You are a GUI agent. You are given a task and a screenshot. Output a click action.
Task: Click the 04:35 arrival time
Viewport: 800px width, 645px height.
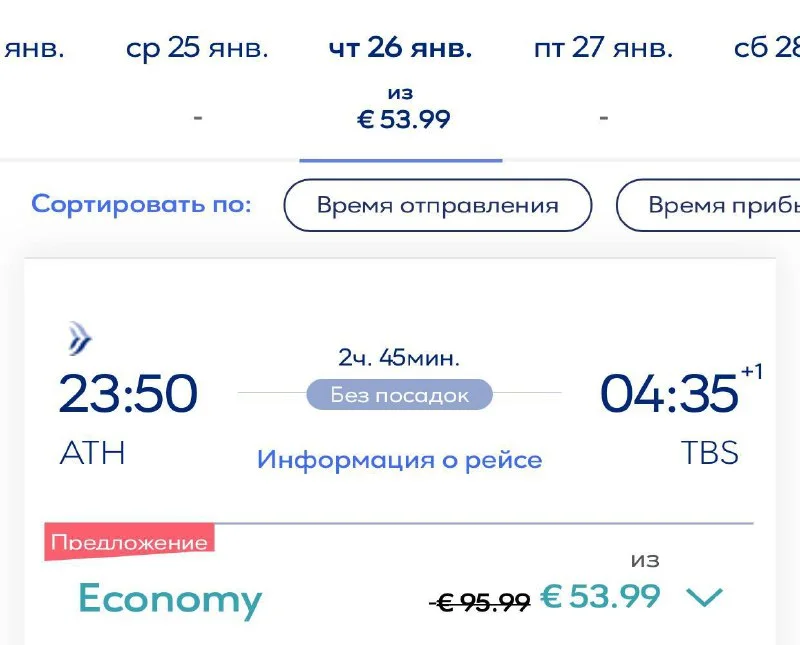point(669,393)
